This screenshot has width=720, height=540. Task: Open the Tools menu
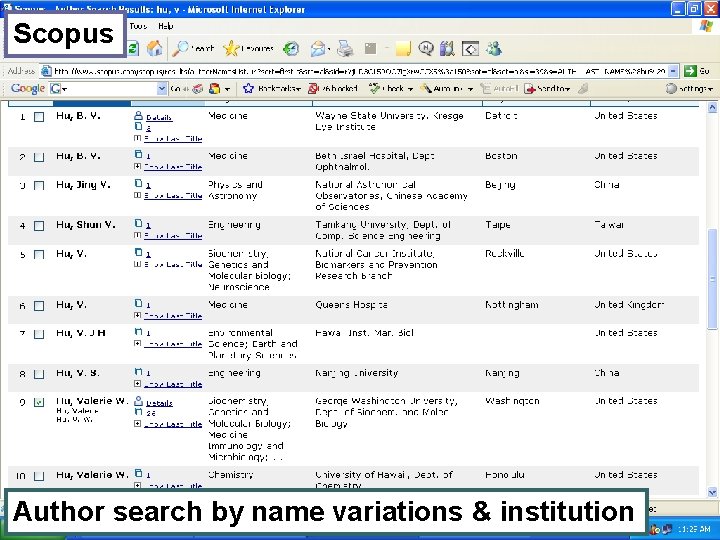click(138, 26)
